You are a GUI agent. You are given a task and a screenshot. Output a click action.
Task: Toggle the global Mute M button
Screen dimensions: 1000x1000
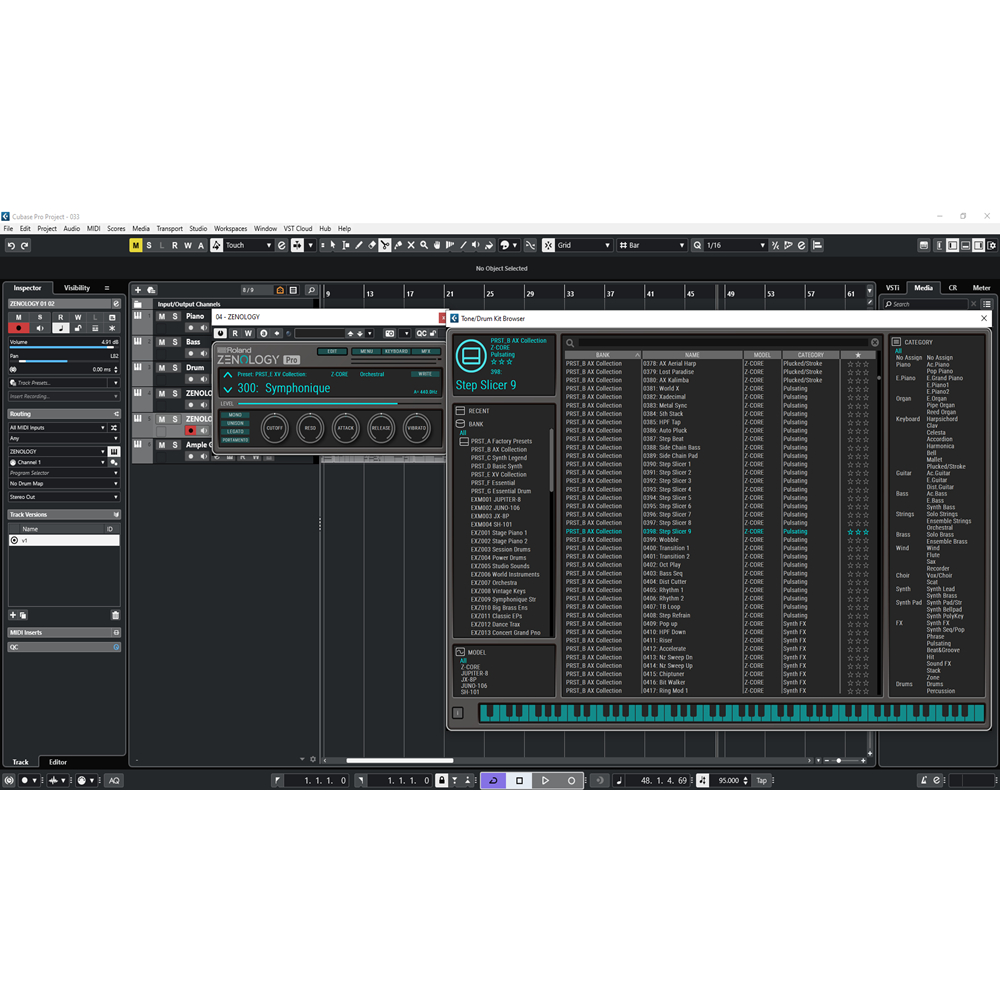[135, 246]
